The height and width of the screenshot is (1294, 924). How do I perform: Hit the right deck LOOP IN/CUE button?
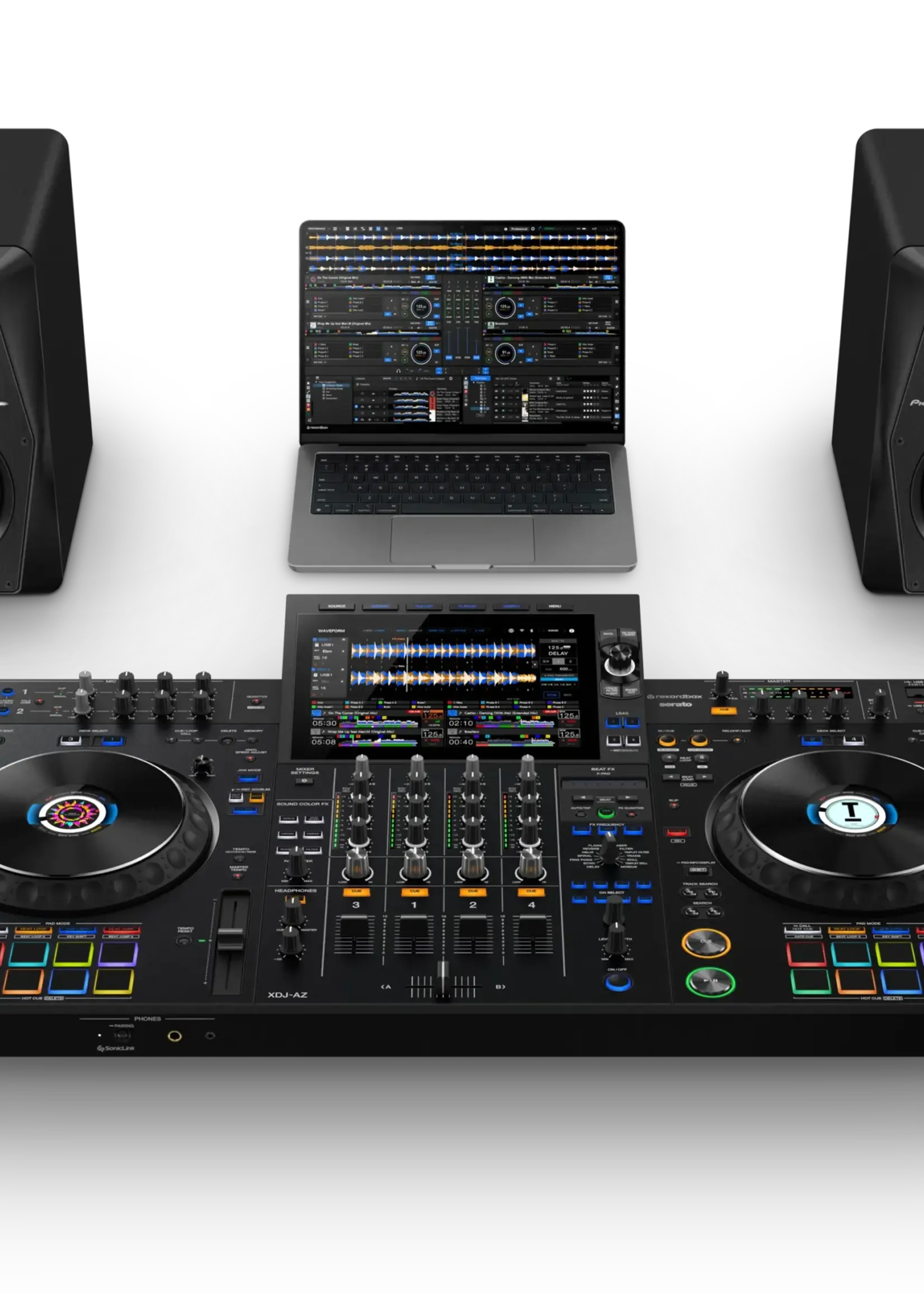pos(667,741)
